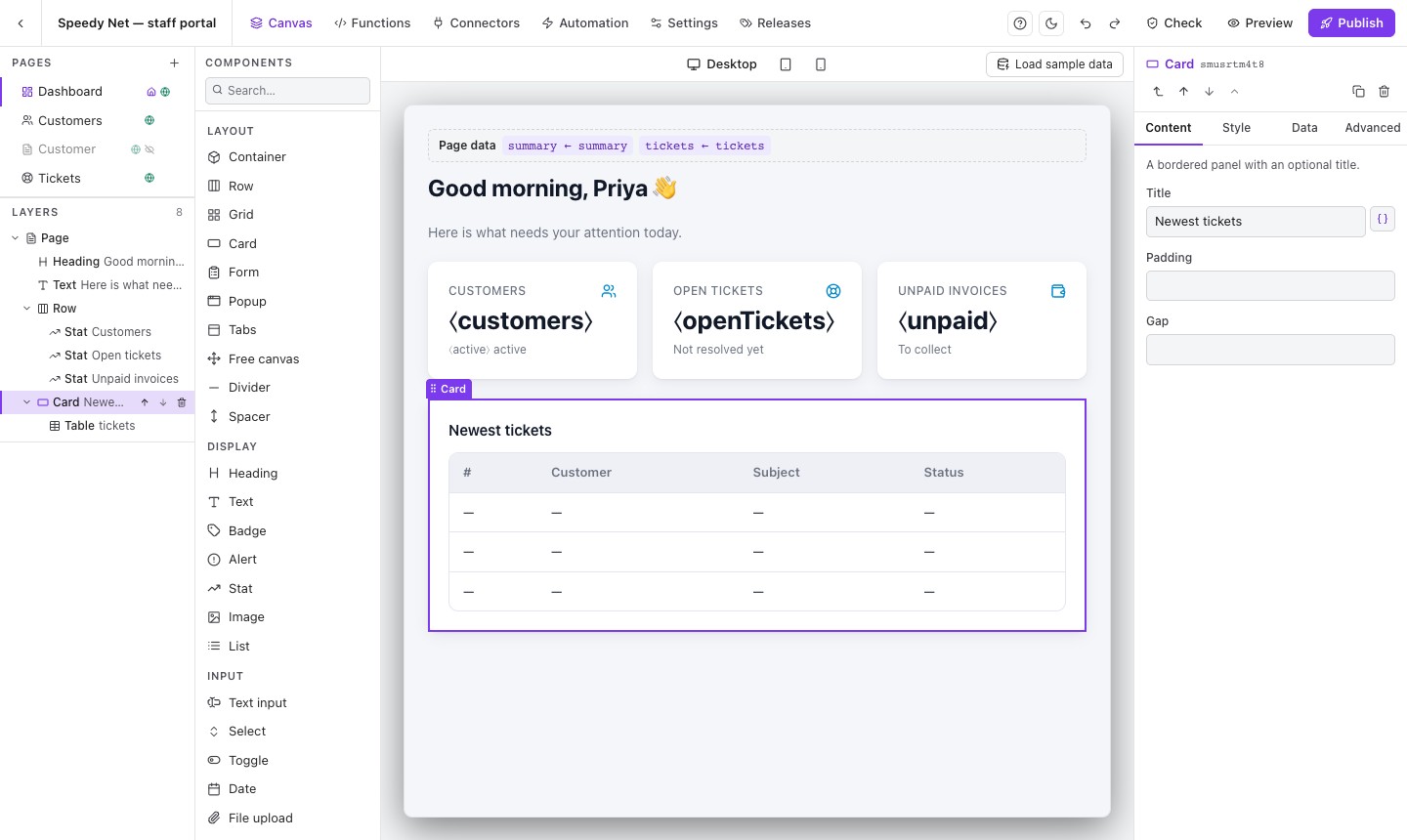Run the Check button
The image size is (1407, 840).
pos(1173,23)
